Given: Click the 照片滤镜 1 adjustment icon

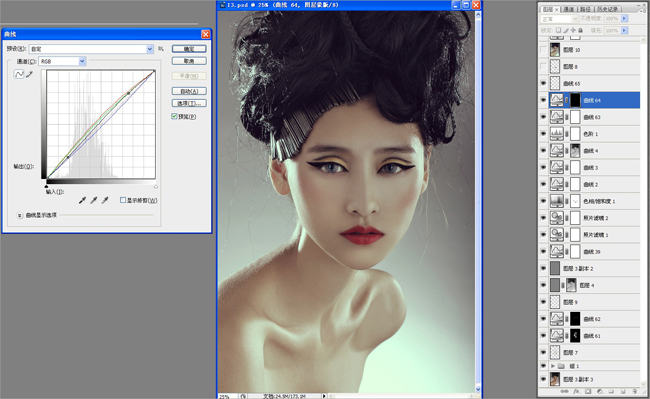Looking at the screenshot, I should click(556, 235).
